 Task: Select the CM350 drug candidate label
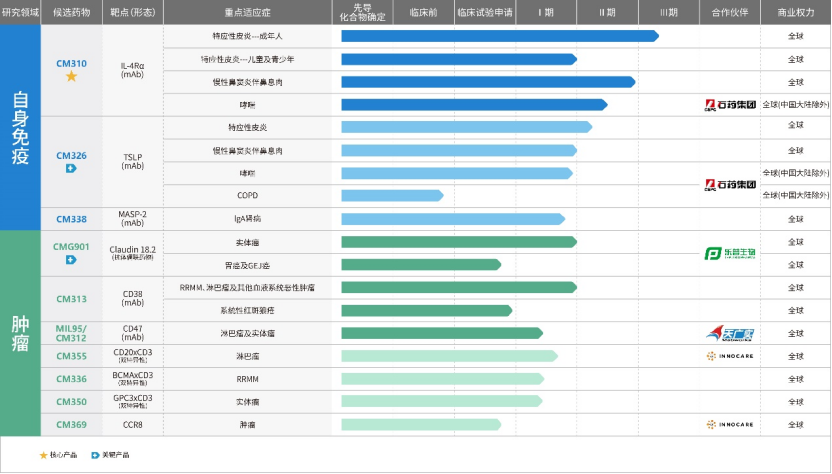point(71,402)
